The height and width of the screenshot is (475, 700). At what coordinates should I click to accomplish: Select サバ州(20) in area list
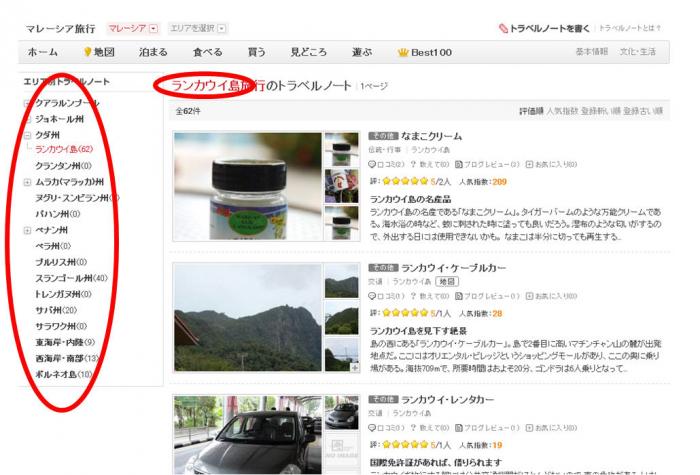point(56,310)
